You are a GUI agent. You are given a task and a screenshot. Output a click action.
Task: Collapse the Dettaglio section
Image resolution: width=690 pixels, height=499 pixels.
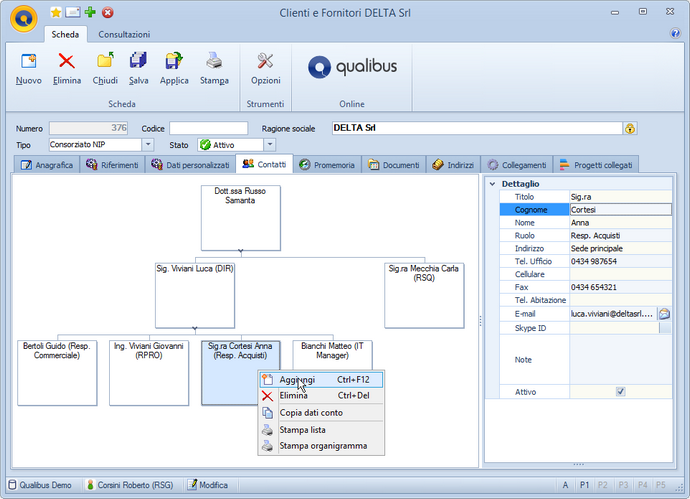point(492,184)
